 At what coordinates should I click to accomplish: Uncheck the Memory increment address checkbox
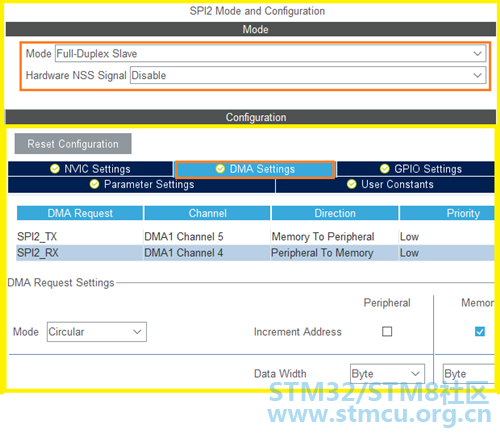480,332
